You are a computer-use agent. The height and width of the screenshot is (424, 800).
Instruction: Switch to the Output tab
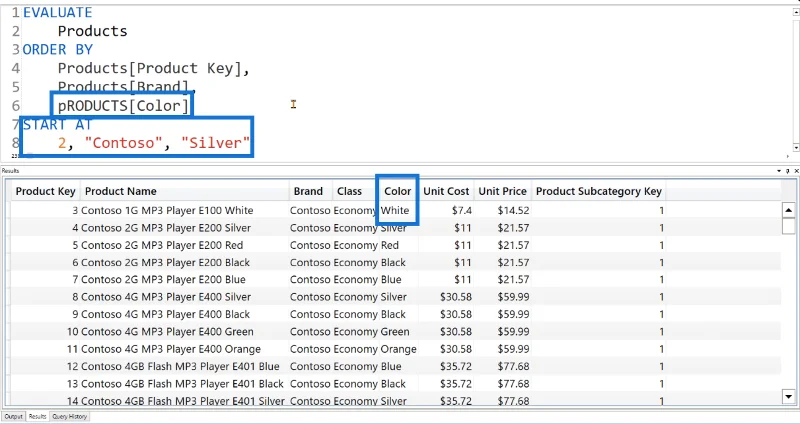[x=14, y=416]
